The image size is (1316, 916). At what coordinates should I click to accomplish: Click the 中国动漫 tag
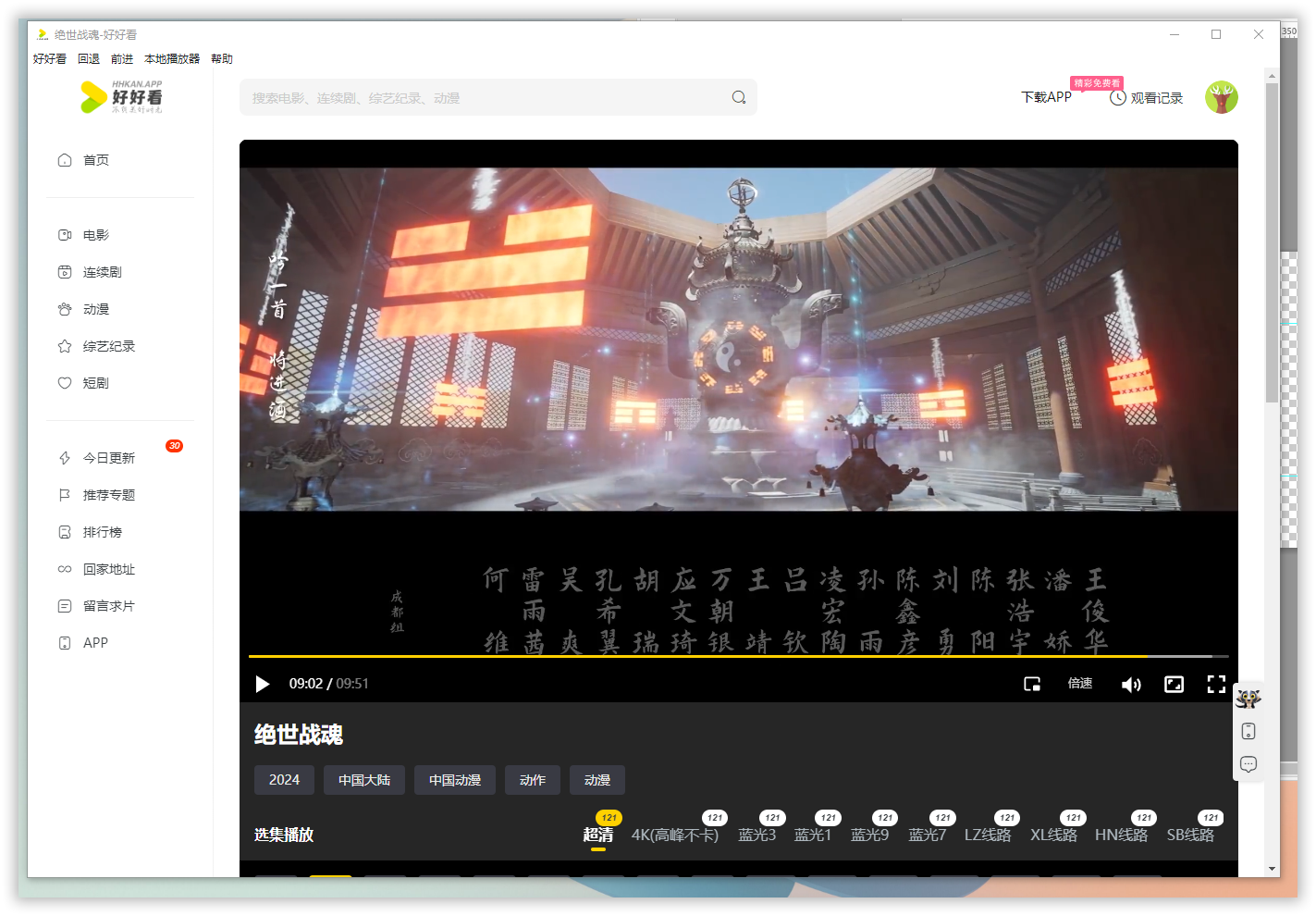[x=455, y=780]
